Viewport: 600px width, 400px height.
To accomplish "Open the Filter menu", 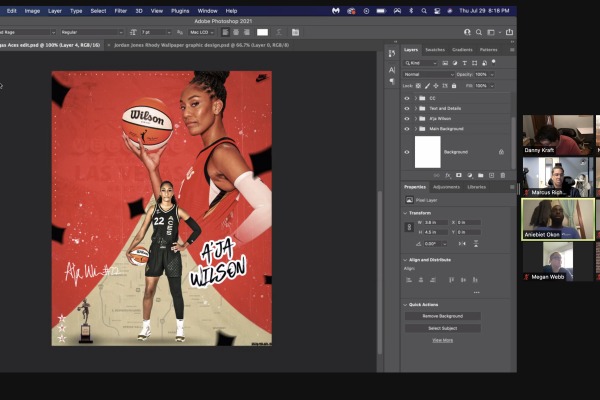I will 121,11.
